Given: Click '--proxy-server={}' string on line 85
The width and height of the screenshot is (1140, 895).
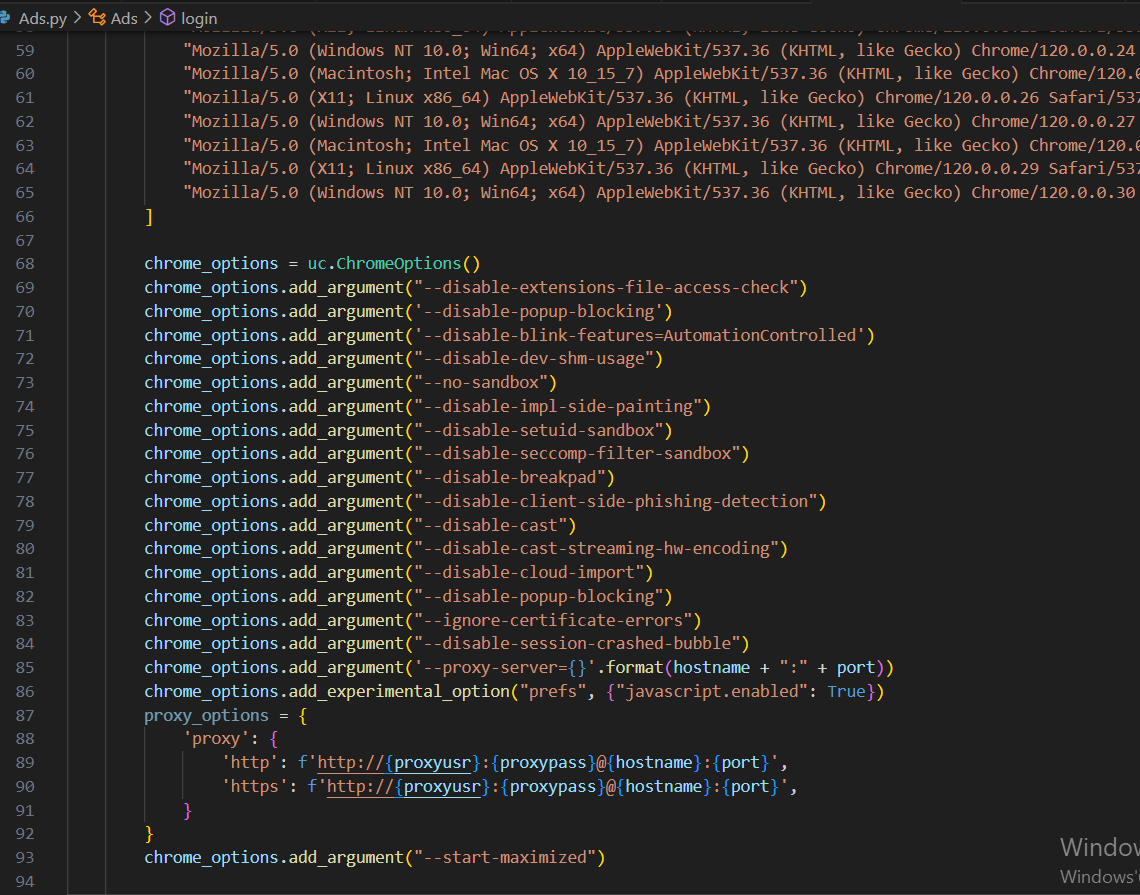Looking at the screenshot, I should pyautogui.click(x=505, y=667).
